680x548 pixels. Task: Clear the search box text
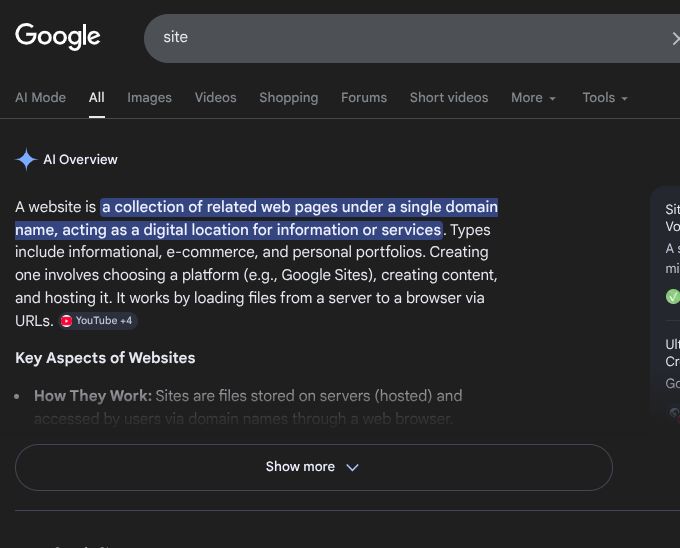tap(674, 38)
